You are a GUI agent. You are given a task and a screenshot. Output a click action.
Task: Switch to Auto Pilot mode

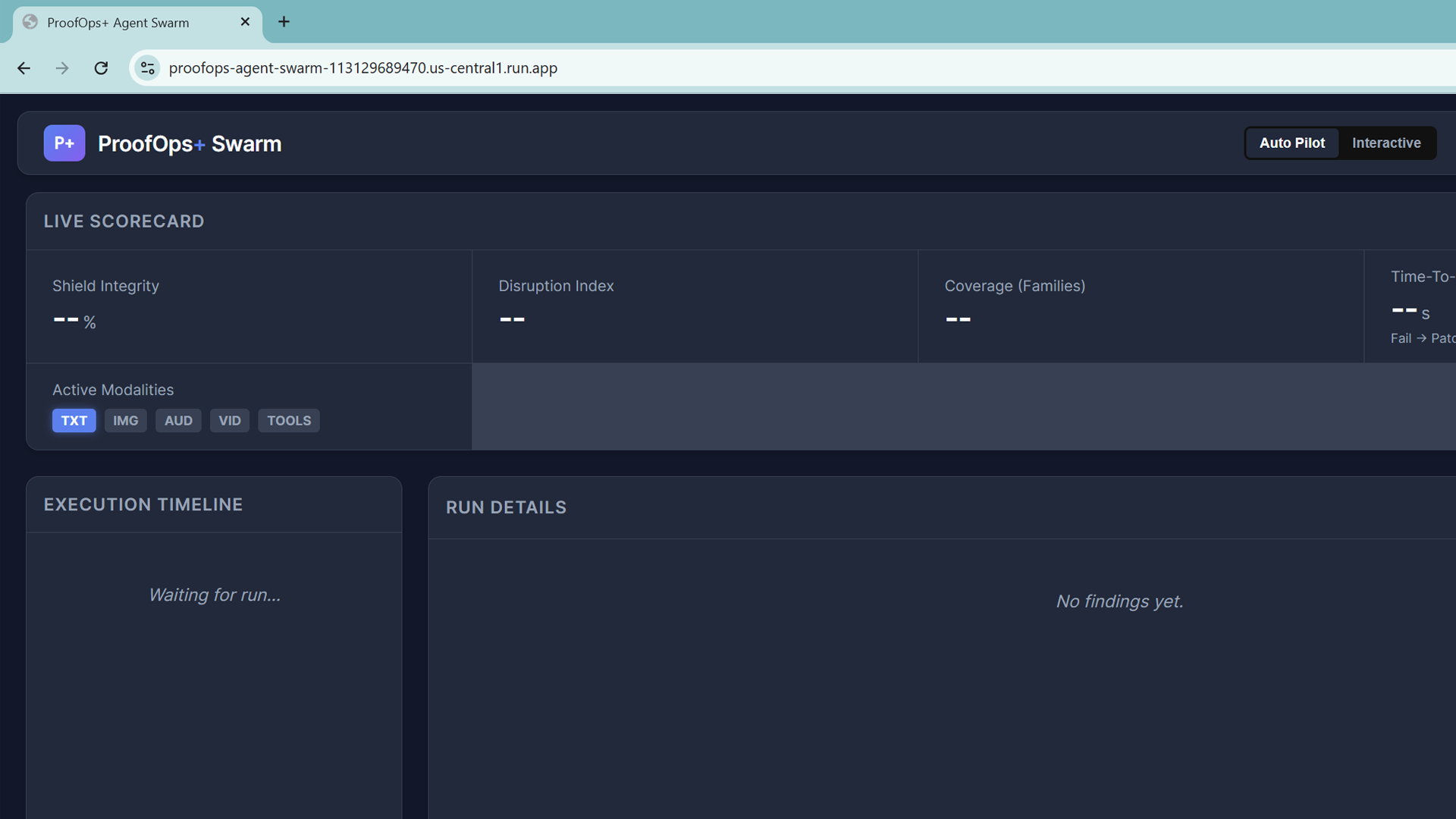[1291, 143]
